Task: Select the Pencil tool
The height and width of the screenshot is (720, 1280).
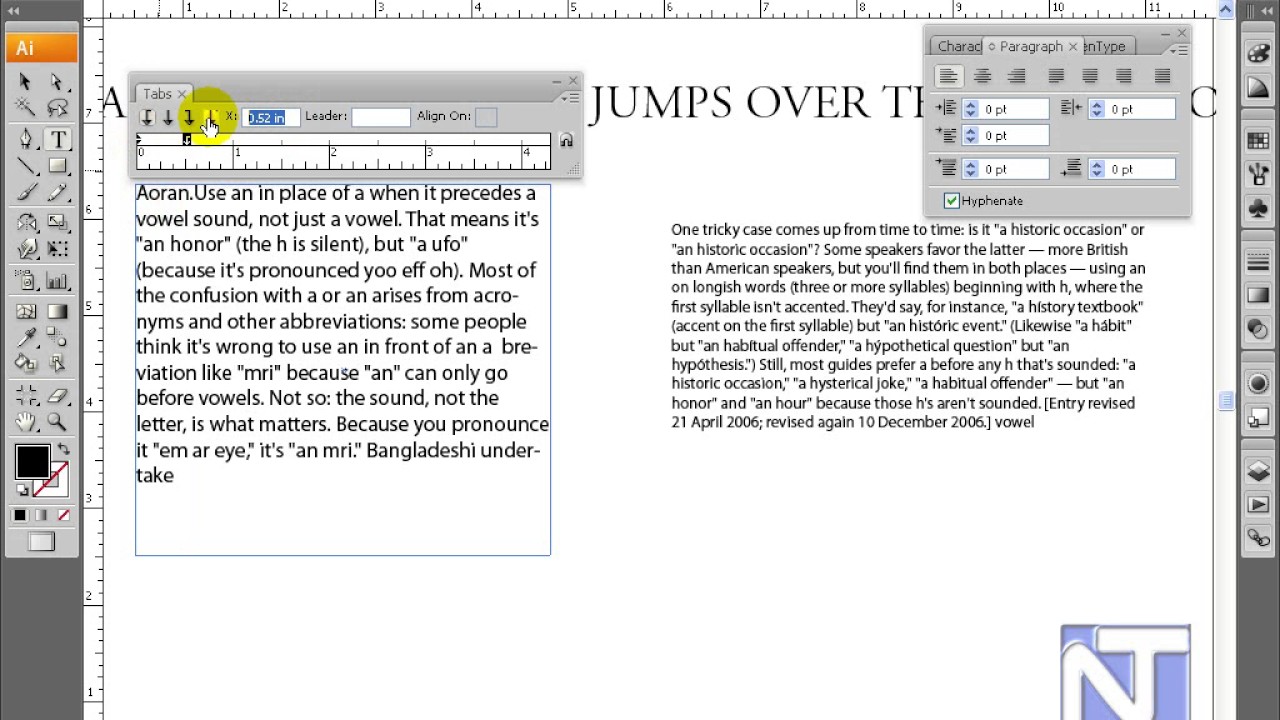Action: 57,192
